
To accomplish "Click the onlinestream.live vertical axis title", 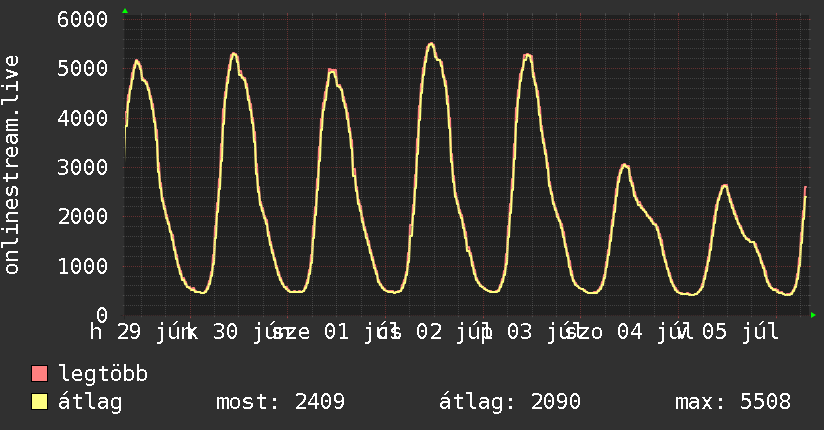I will pyautogui.click(x=11, y=165).
